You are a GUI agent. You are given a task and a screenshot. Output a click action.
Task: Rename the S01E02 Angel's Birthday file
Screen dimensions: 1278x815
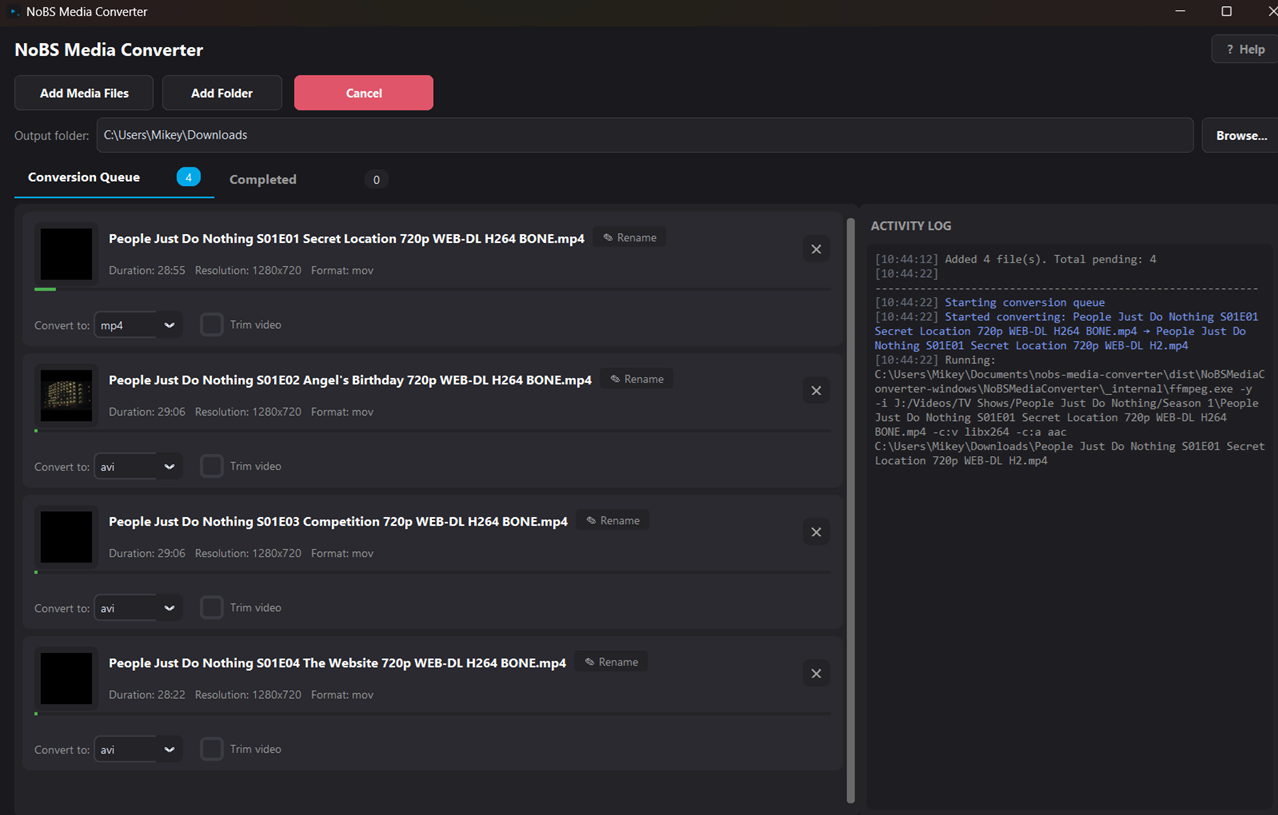tap(636, 379)
